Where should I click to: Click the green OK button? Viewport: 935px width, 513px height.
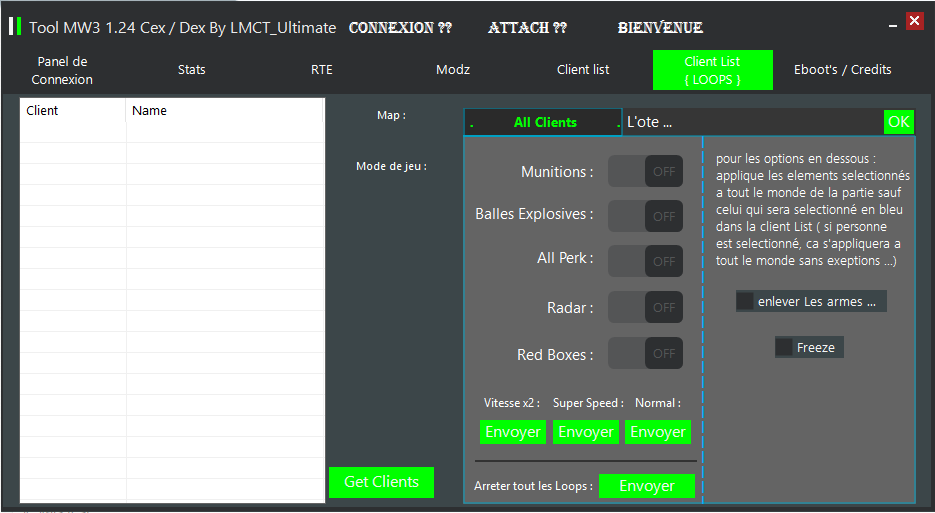pyautogui.click(x=899, y=122)
